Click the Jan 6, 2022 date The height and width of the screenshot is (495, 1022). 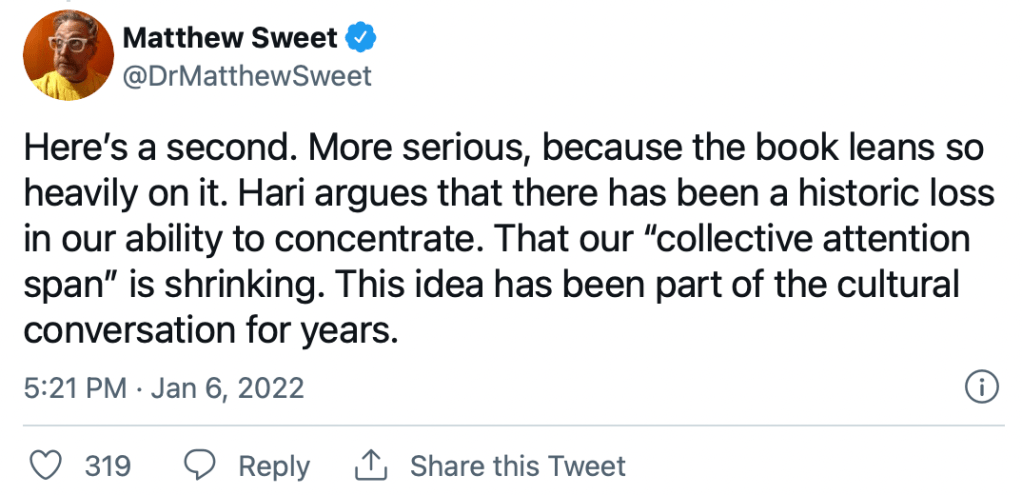(227, 388)
